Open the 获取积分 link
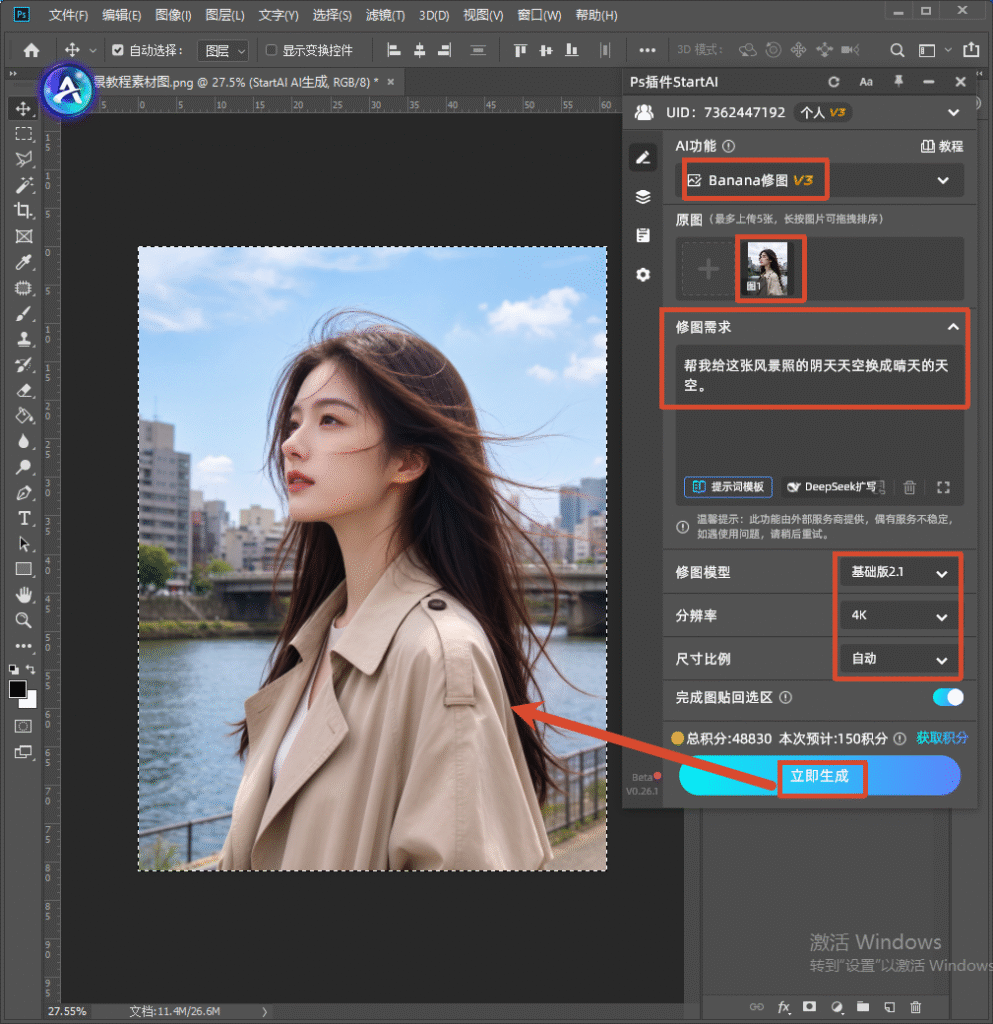Viewport: 993px width, 1024px height. tap(941, 738)
